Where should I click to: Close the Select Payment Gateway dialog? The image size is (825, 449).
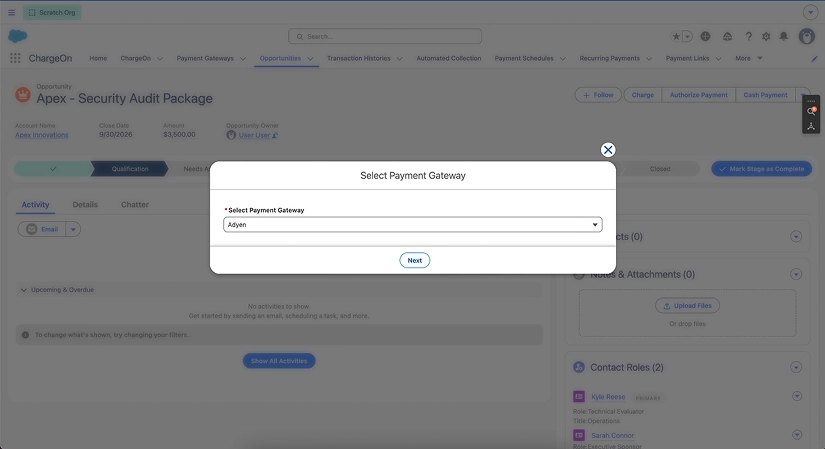[x=608, y=150]
